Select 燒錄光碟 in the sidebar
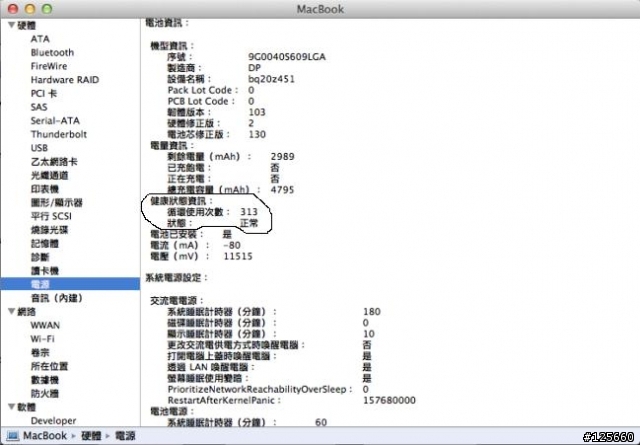640x445 pixels. (x=49, y=230)
